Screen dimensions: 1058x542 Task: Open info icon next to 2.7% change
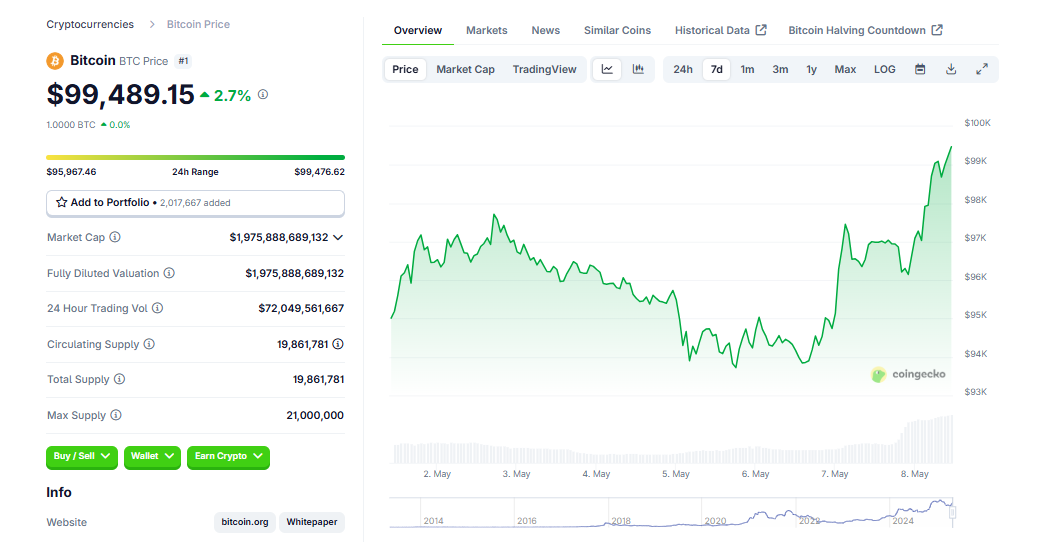[x=263, y=94]
